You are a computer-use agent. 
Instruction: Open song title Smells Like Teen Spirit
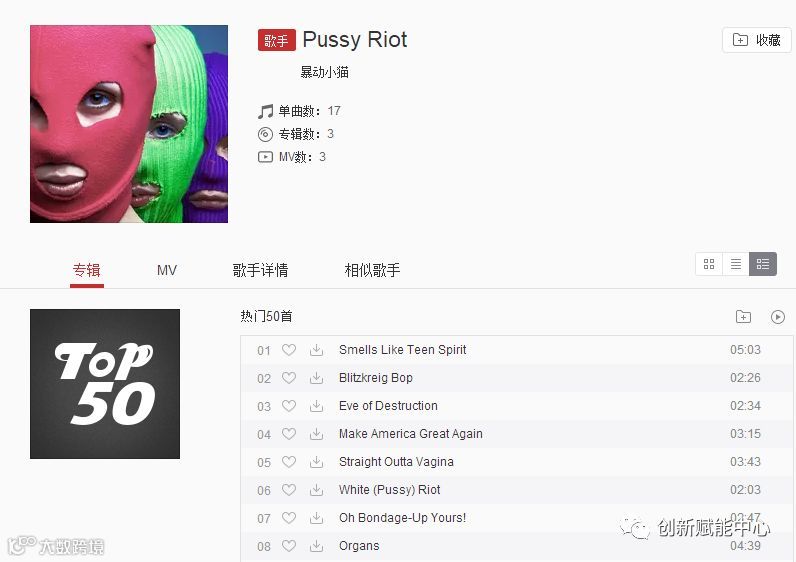pyautogui.click(x=403, y=350)
